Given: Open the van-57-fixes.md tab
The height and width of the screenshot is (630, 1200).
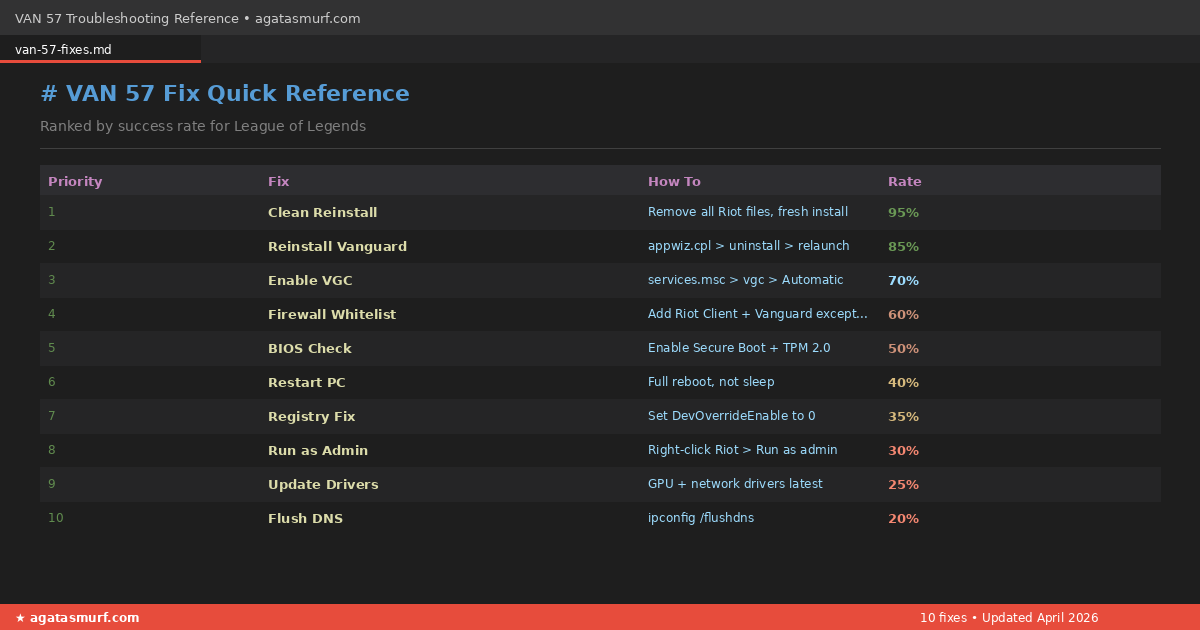Looking at the screenshot, I should 100,49.
